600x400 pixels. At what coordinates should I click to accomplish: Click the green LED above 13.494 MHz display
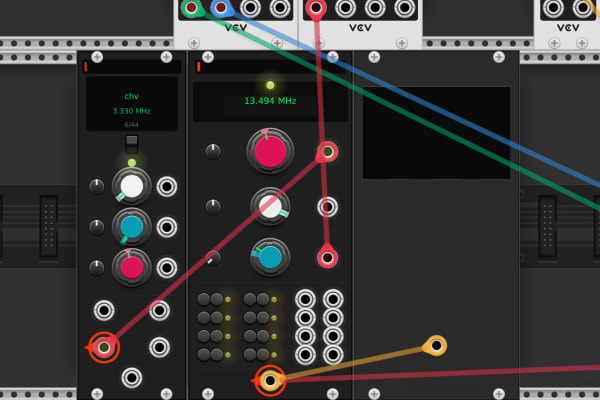270,85
